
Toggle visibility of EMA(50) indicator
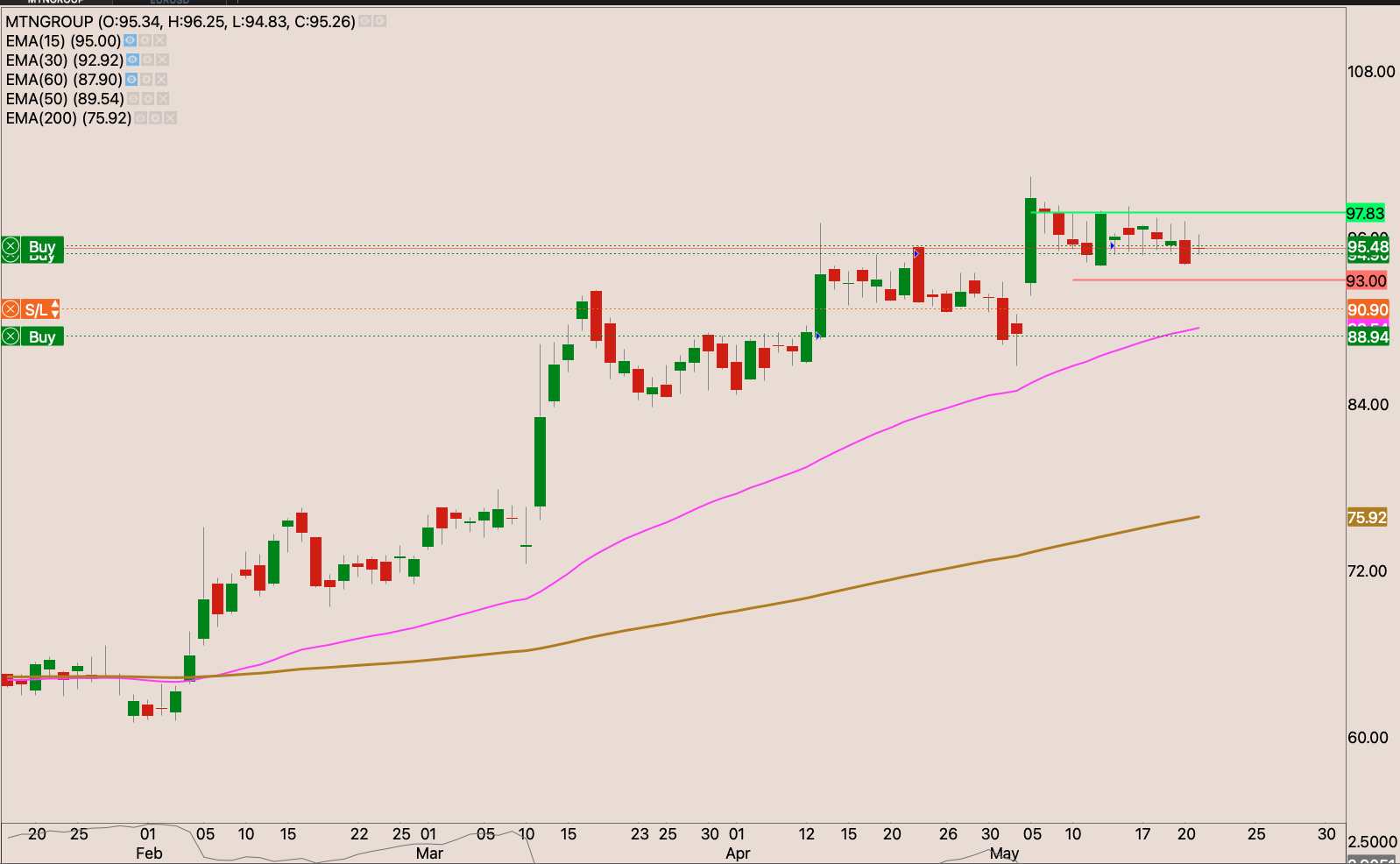click(x=133, y=99)
